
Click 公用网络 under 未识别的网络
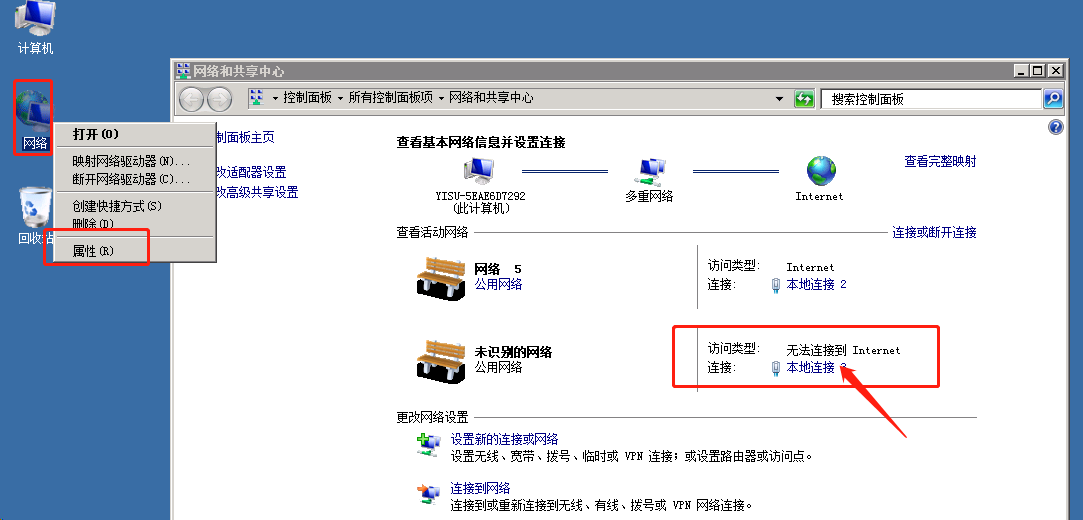click(498, 367)
